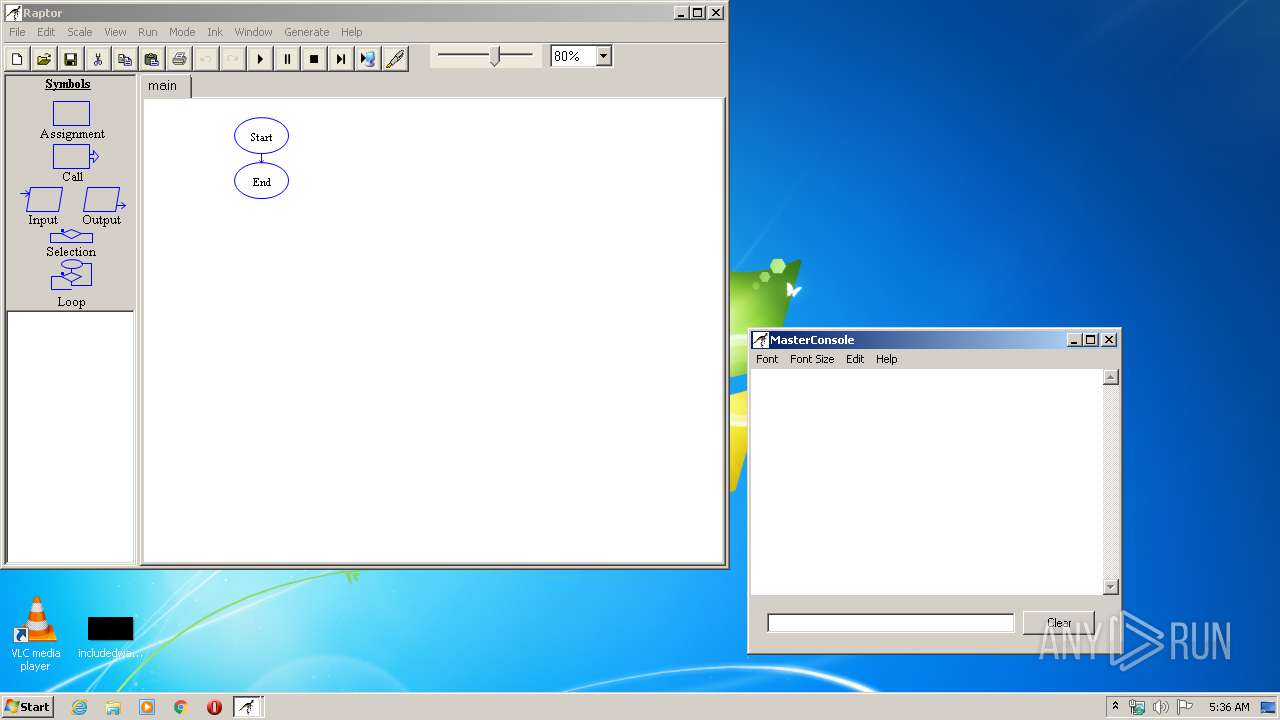Open Opera browser from taskbar
This screenshot has width=1280, height=720.
[214, 707]
